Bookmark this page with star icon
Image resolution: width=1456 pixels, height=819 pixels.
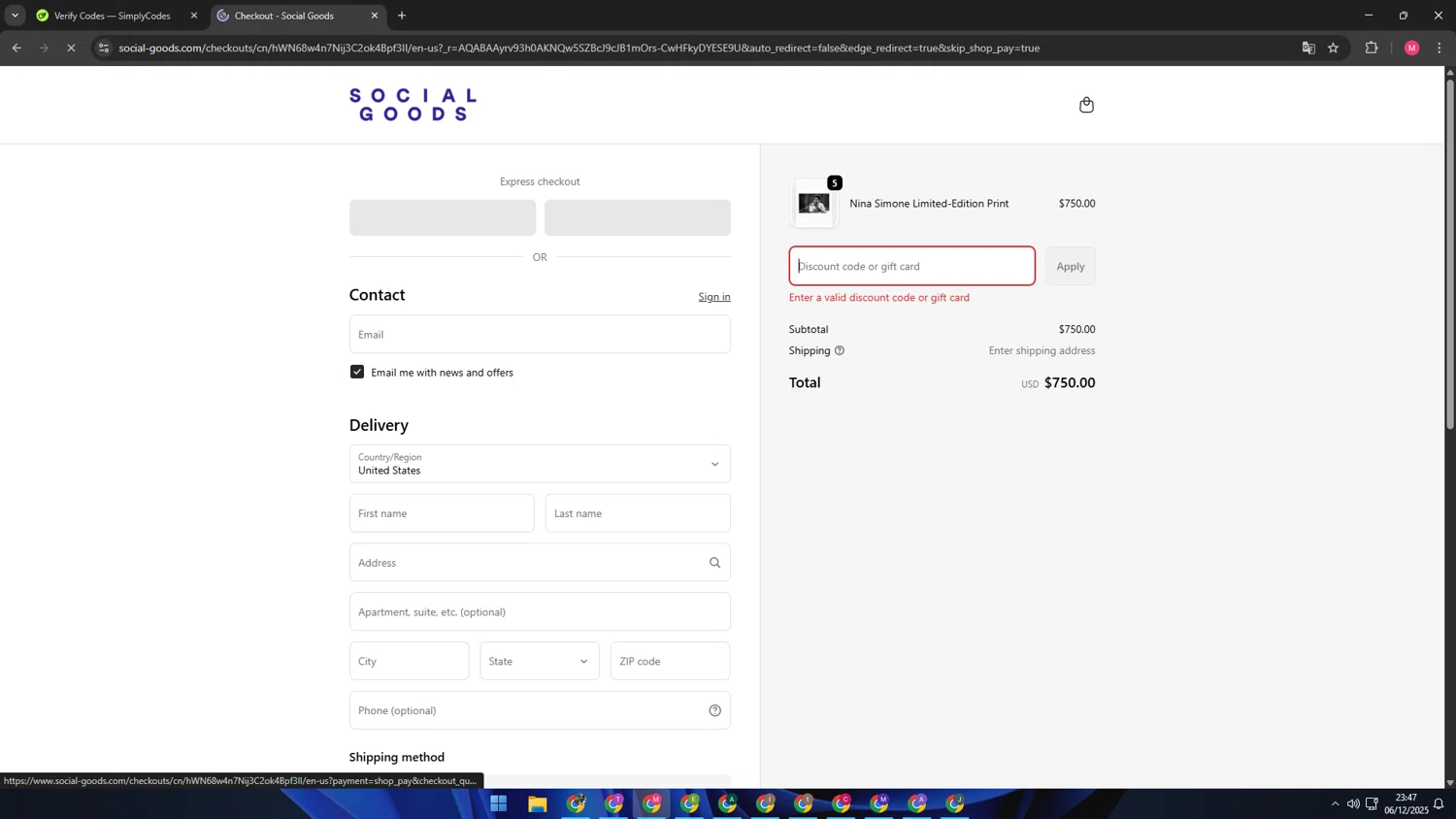[1333, 48]
